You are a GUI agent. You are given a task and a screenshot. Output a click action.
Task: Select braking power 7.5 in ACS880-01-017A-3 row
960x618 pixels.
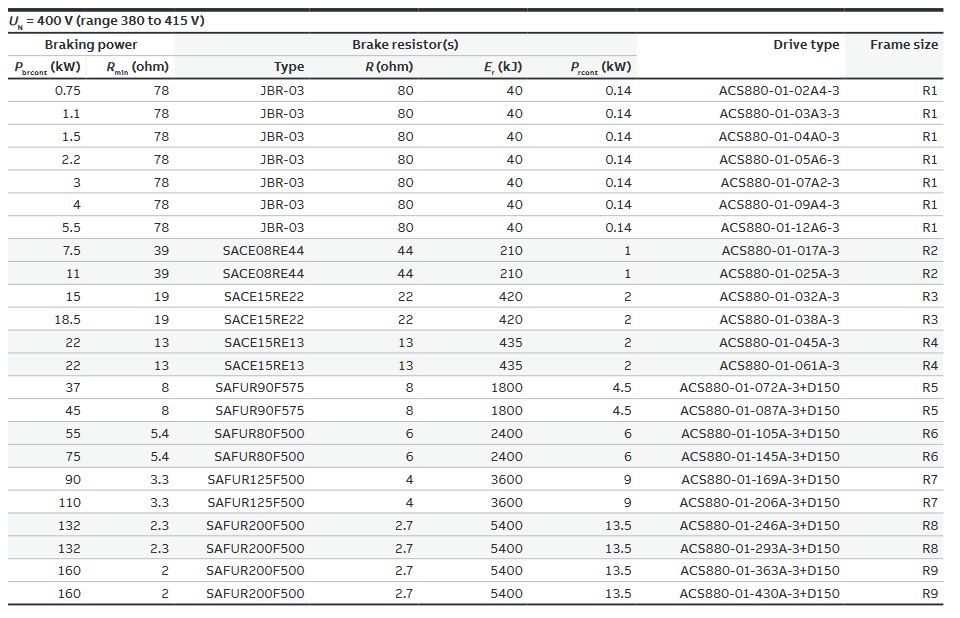pos(71,251)
